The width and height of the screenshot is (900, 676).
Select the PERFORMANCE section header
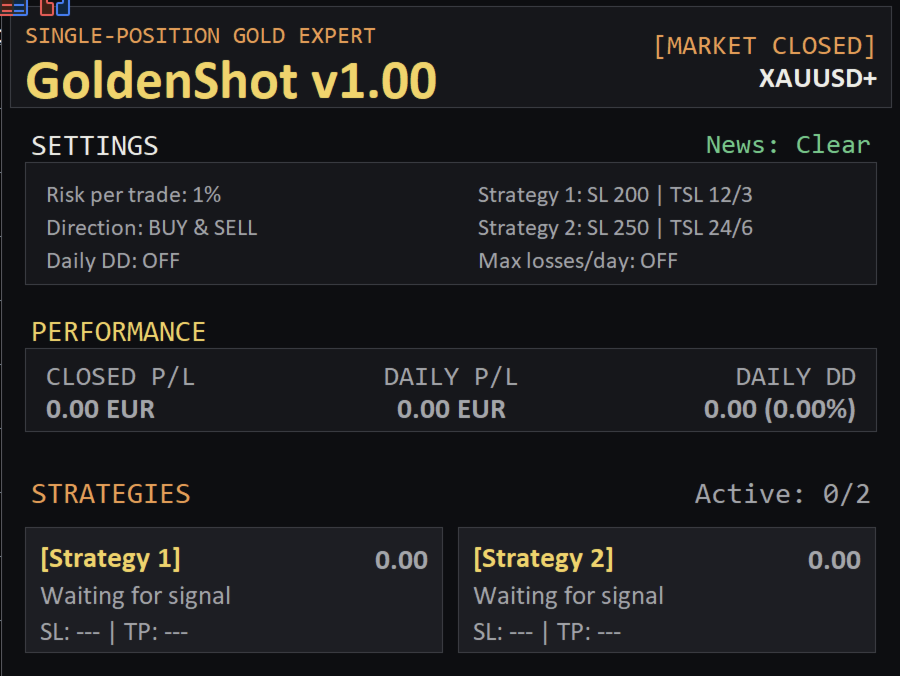[x=118, y=332]
